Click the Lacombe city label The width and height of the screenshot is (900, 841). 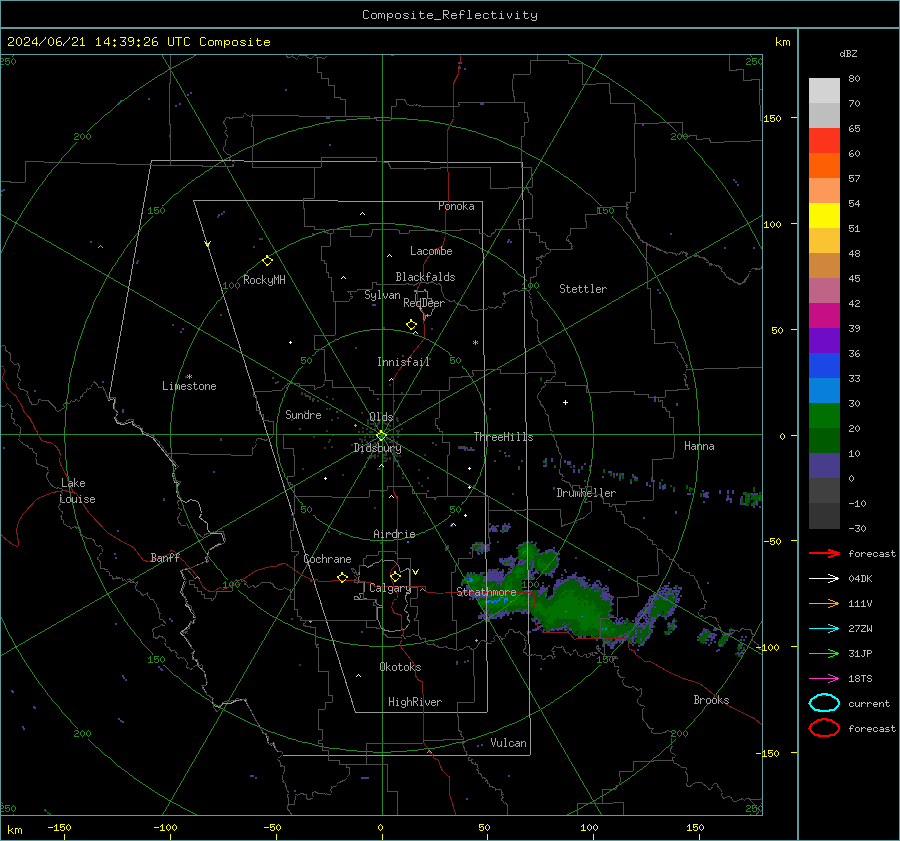coord(431,251)
